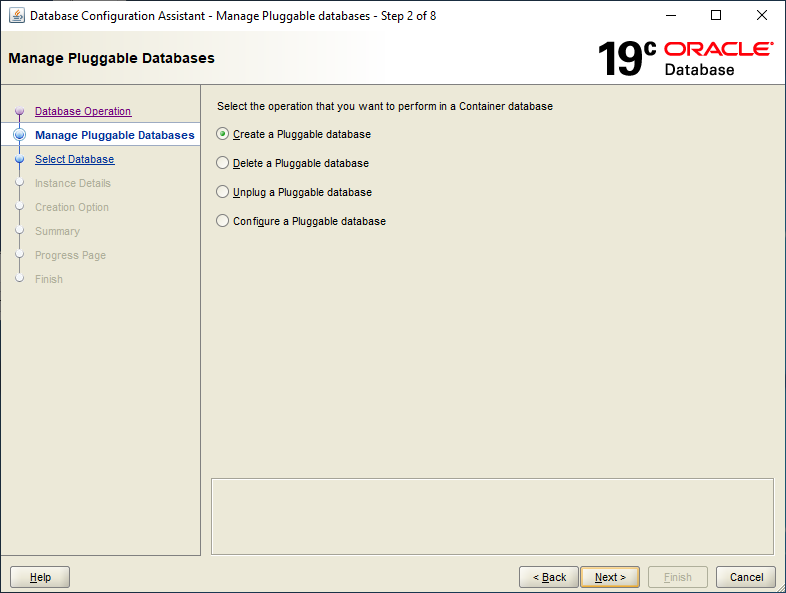Click the Oracle 19c Database logo
The image size is (786, 593).
coord(685,58)
